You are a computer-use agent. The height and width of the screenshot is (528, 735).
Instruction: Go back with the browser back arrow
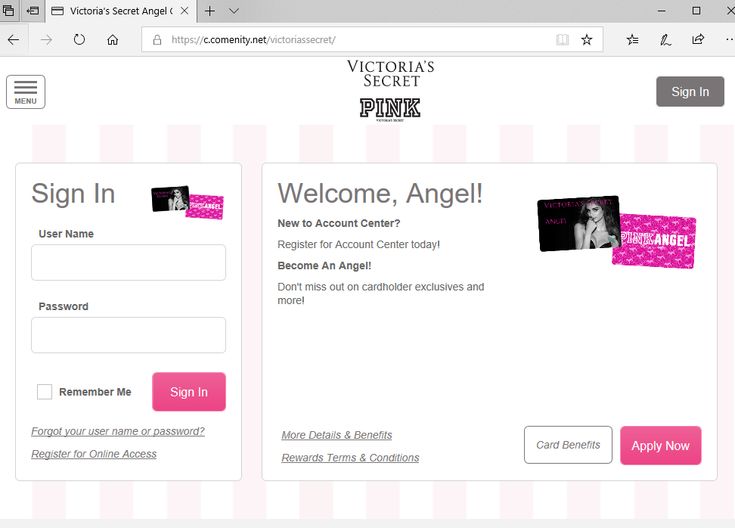14,40
